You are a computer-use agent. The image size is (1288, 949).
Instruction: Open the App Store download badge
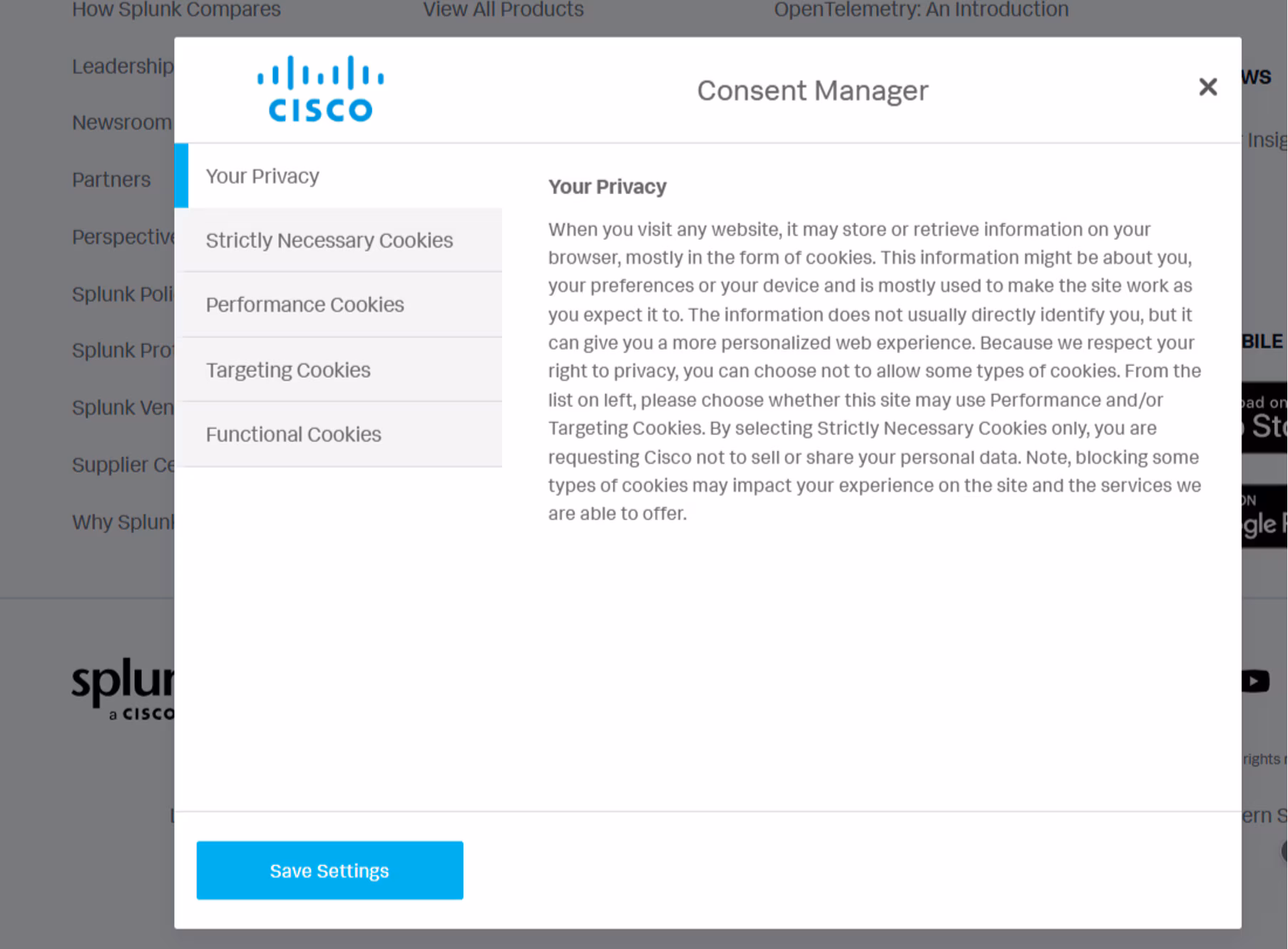point(1264,417)
